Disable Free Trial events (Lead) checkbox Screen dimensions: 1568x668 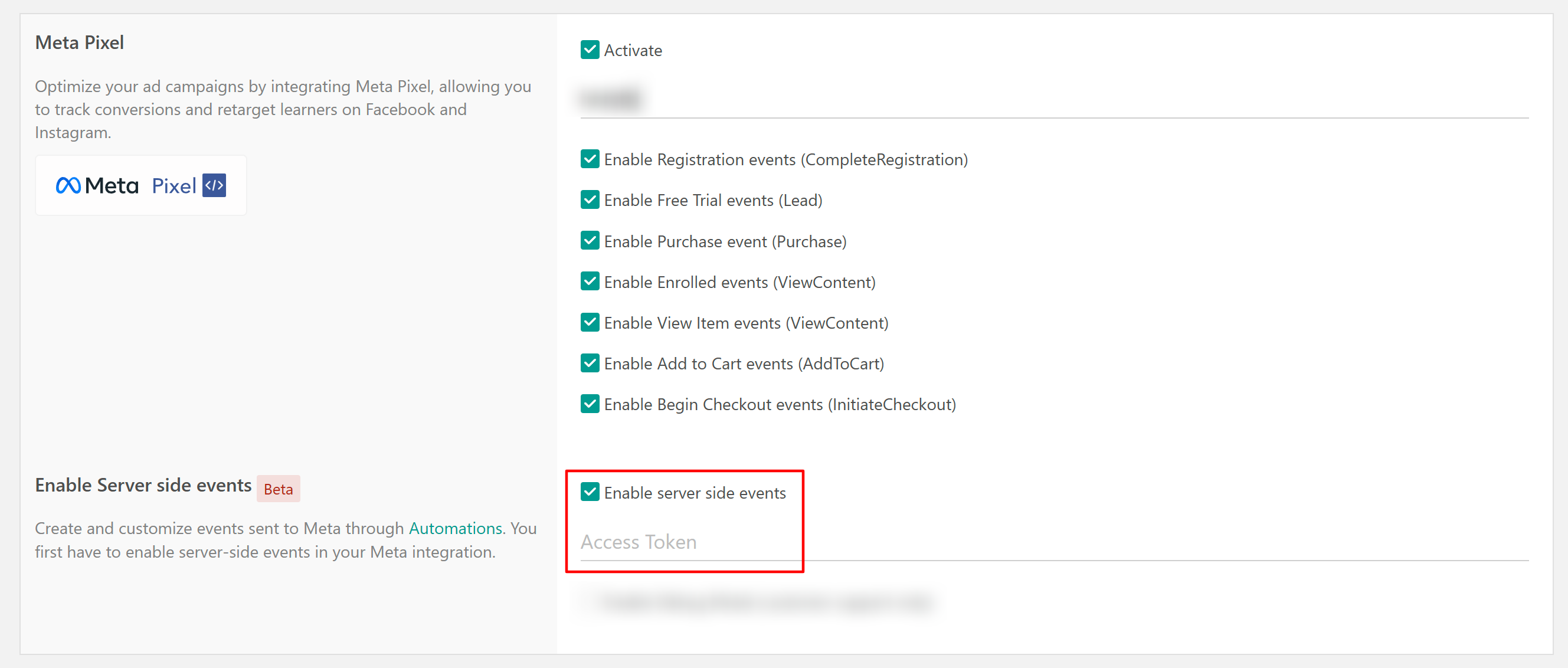pyautogui.click(x=590, y=199)
